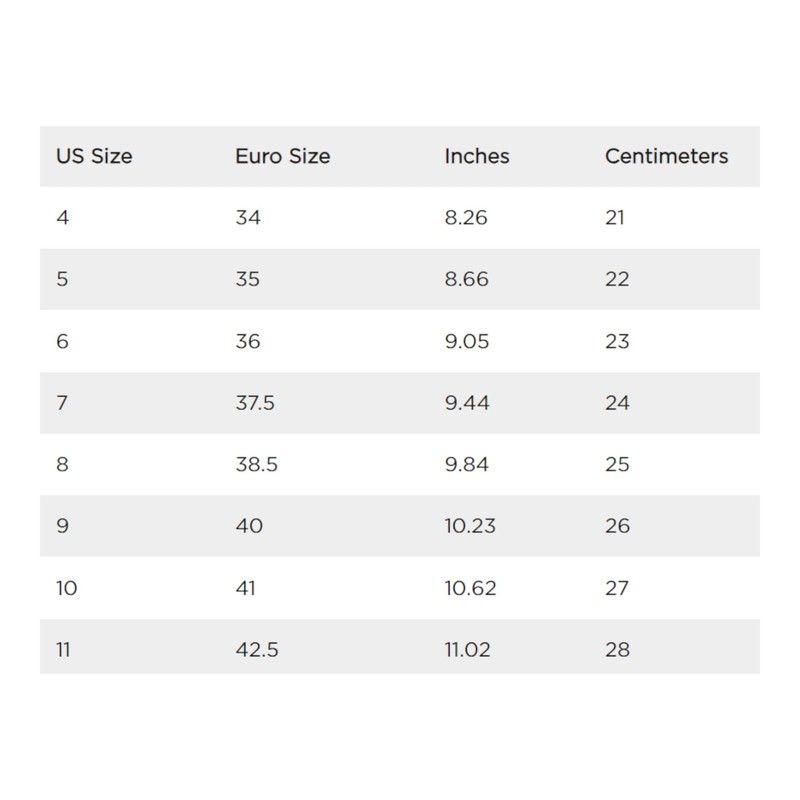Select US size 9 cell
This screenshot has height=800, width=800.
(x=63, y=526)
